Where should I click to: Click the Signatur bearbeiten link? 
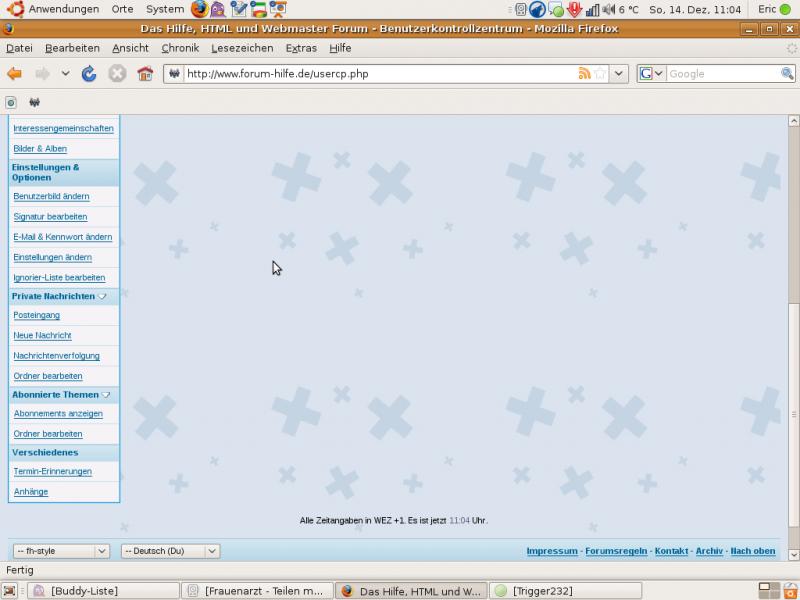click(50, 217)
